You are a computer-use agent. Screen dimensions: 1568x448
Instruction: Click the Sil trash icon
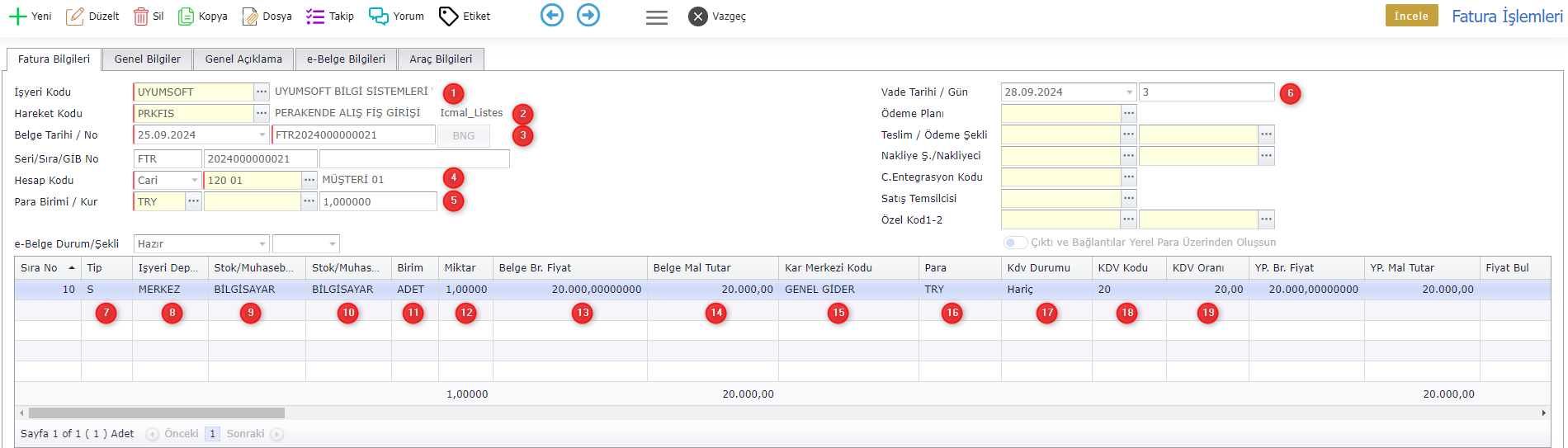click(141, 17)
